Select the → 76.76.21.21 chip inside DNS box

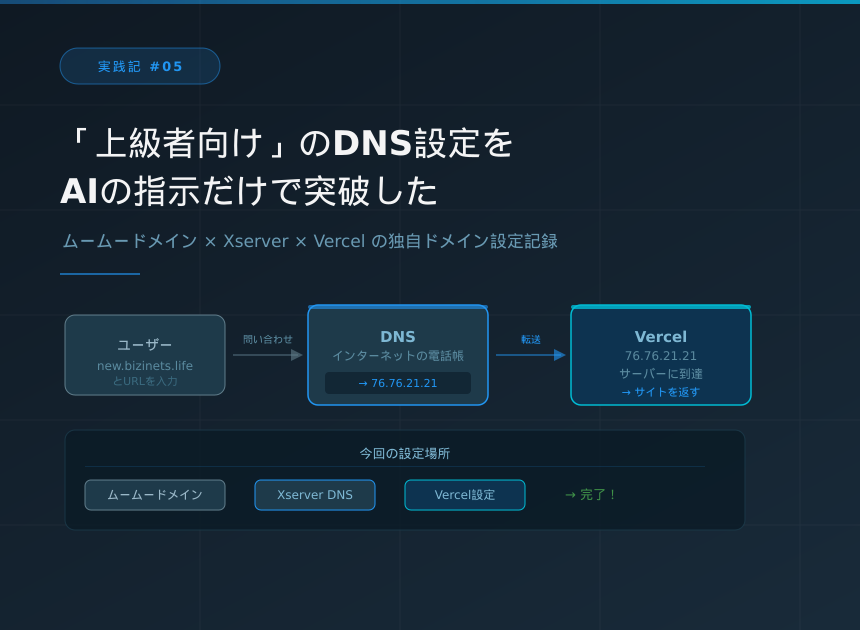coord(398,383)
